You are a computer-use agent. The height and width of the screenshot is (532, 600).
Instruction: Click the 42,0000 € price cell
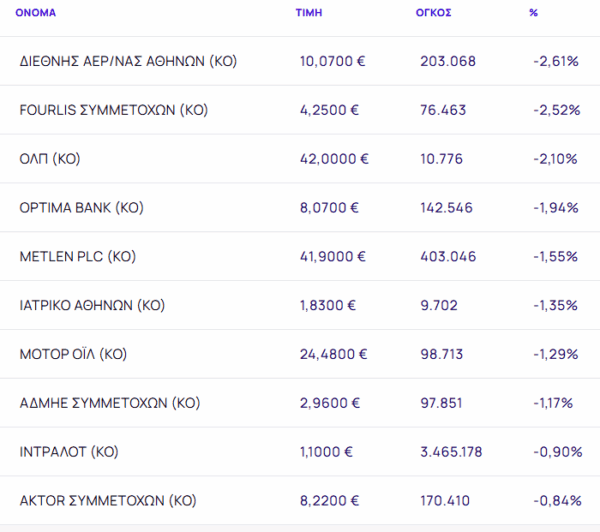pyautogui.click(x=334, y=159)
